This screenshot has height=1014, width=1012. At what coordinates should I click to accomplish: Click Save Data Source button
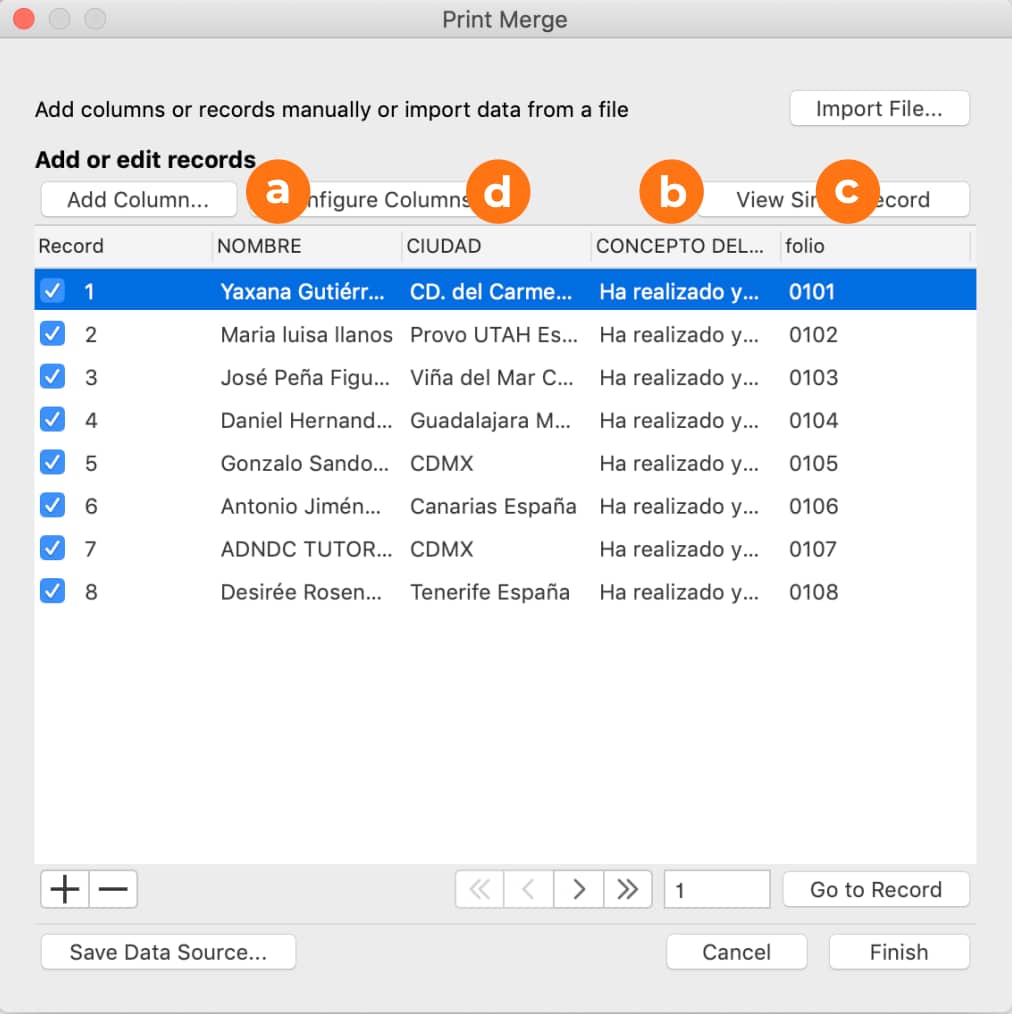168,952
